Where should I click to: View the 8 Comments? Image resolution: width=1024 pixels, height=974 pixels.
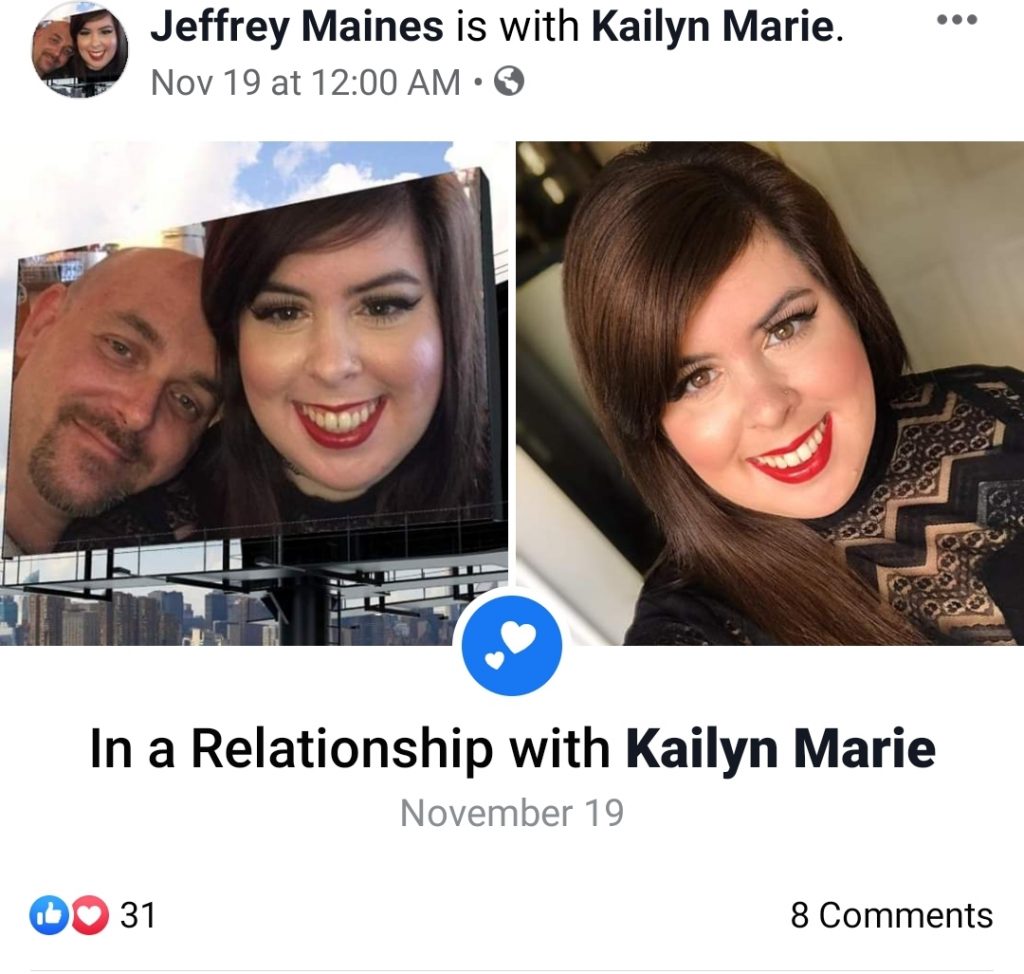891,915
